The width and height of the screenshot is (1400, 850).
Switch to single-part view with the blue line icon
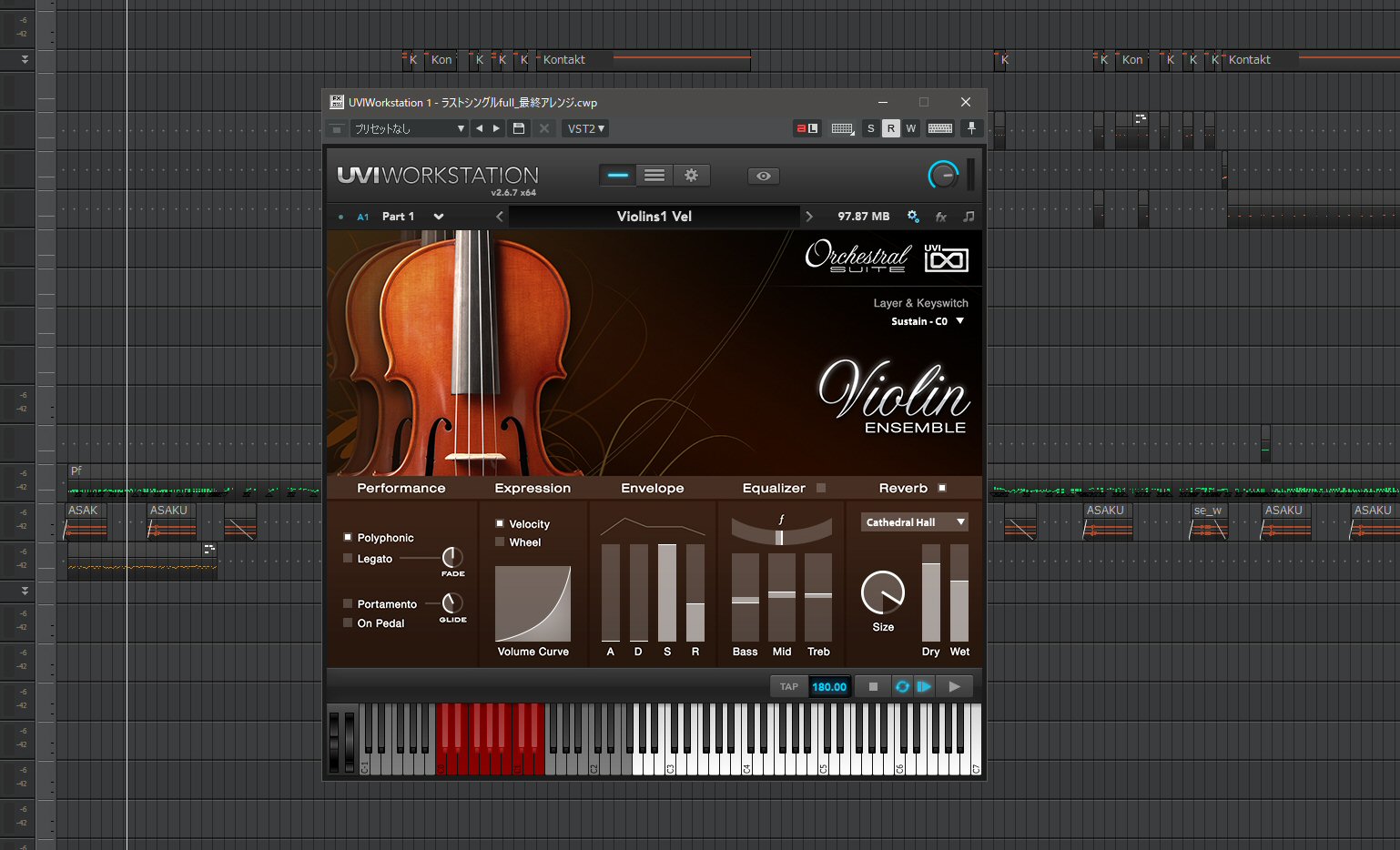click(x=618, y=176)
